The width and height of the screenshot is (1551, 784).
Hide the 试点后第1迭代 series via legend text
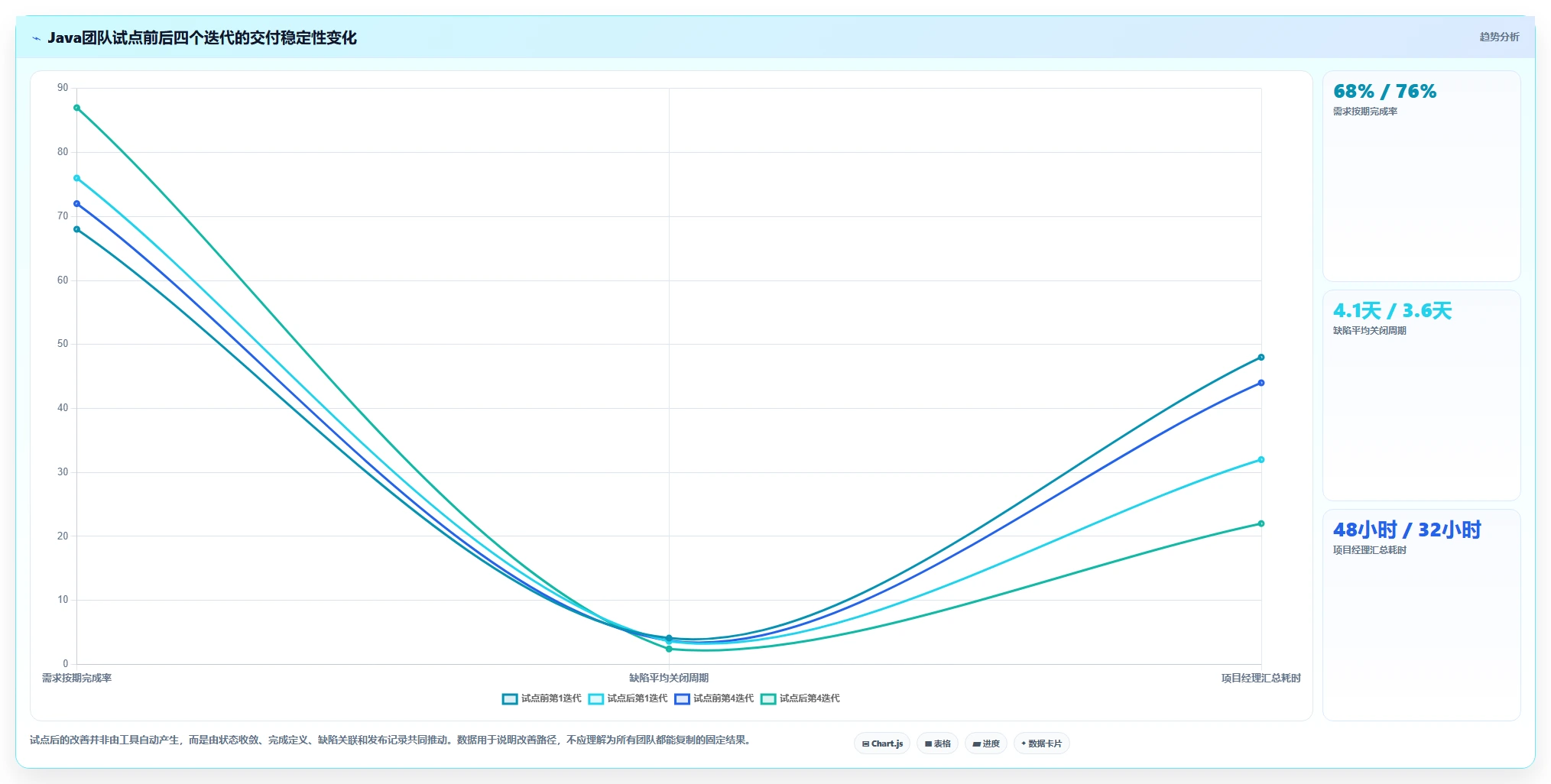(638, 698)
